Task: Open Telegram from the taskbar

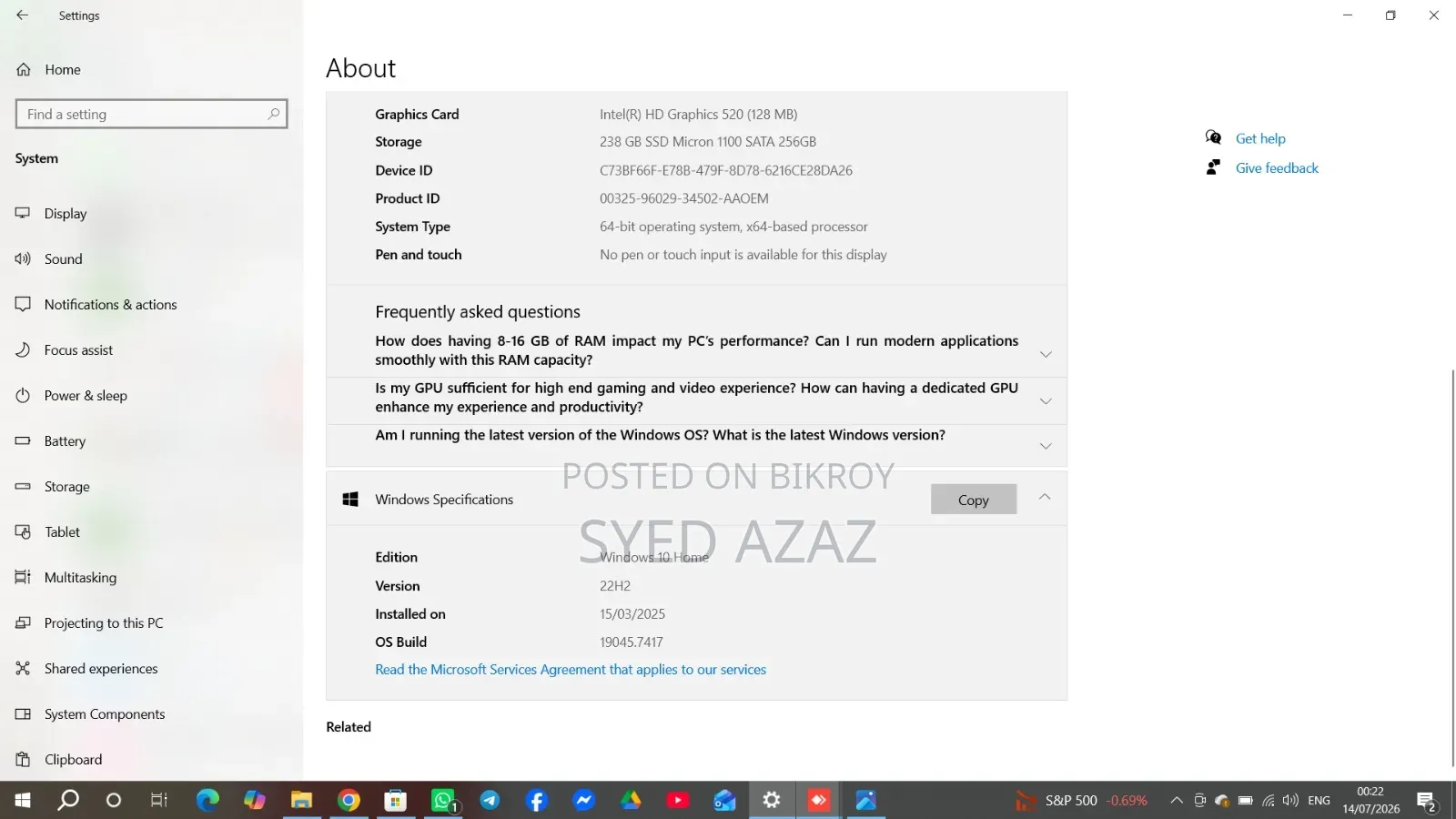Action: [490, 801]
